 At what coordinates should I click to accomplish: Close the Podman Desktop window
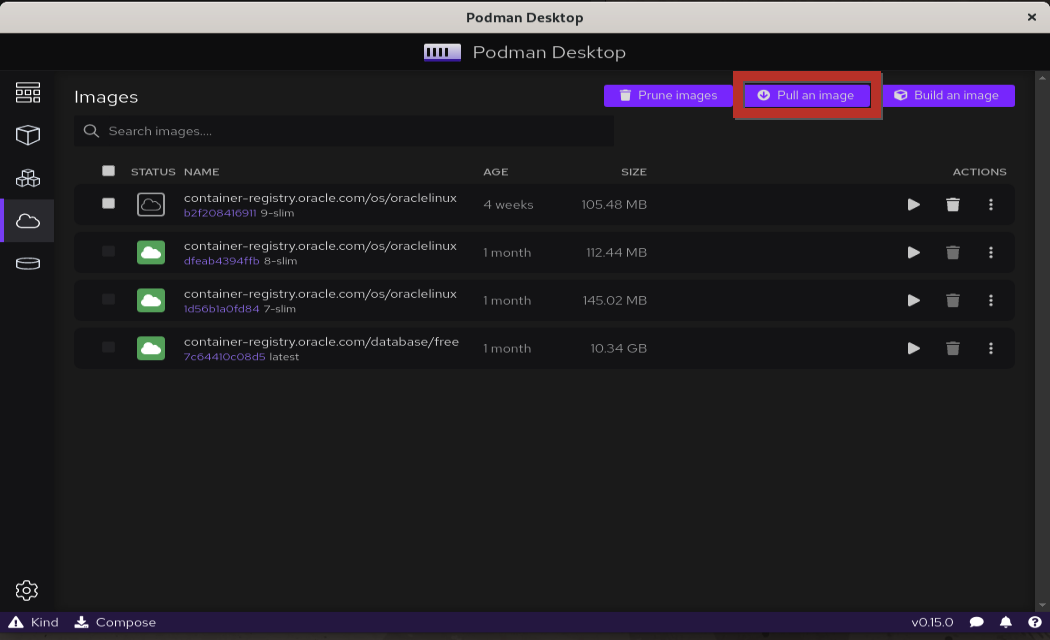(x=1032, y=17)
